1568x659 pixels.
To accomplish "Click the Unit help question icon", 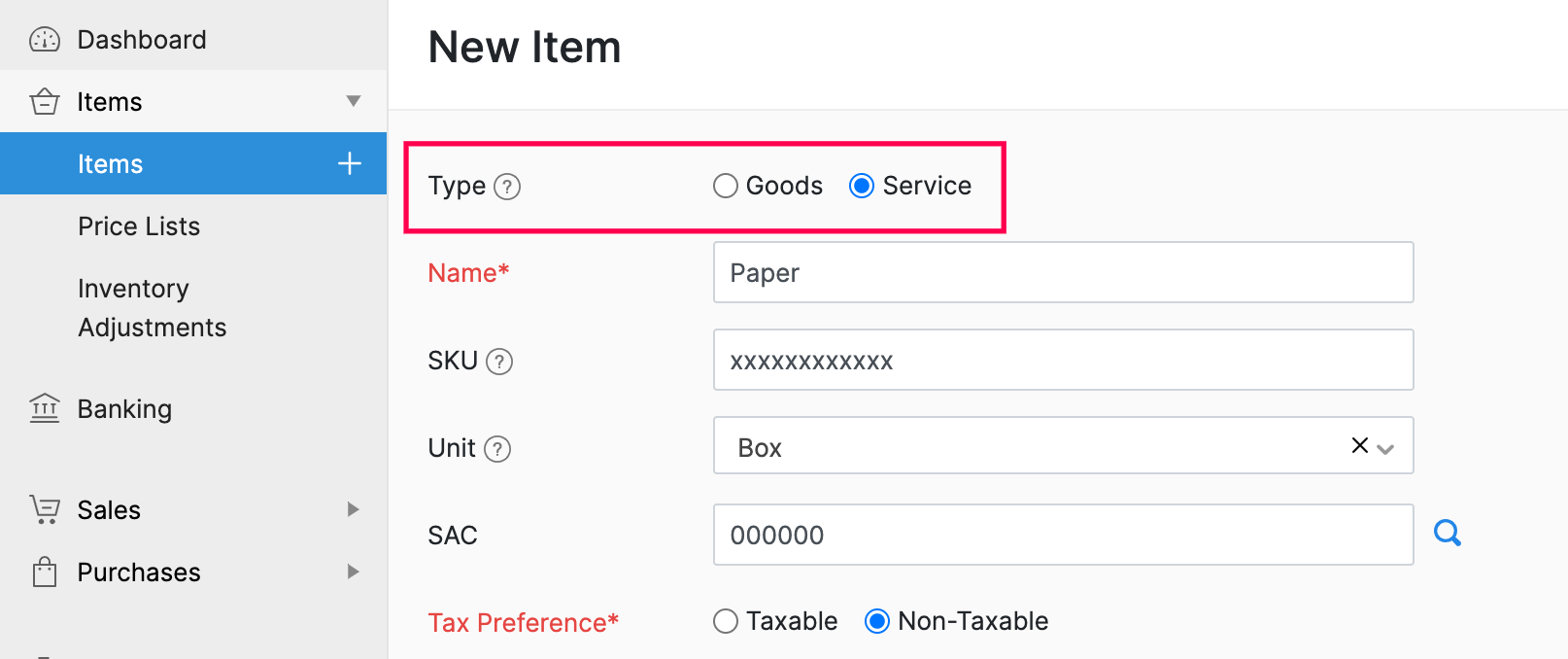I will pyautogui.click(x=497, y=449).
